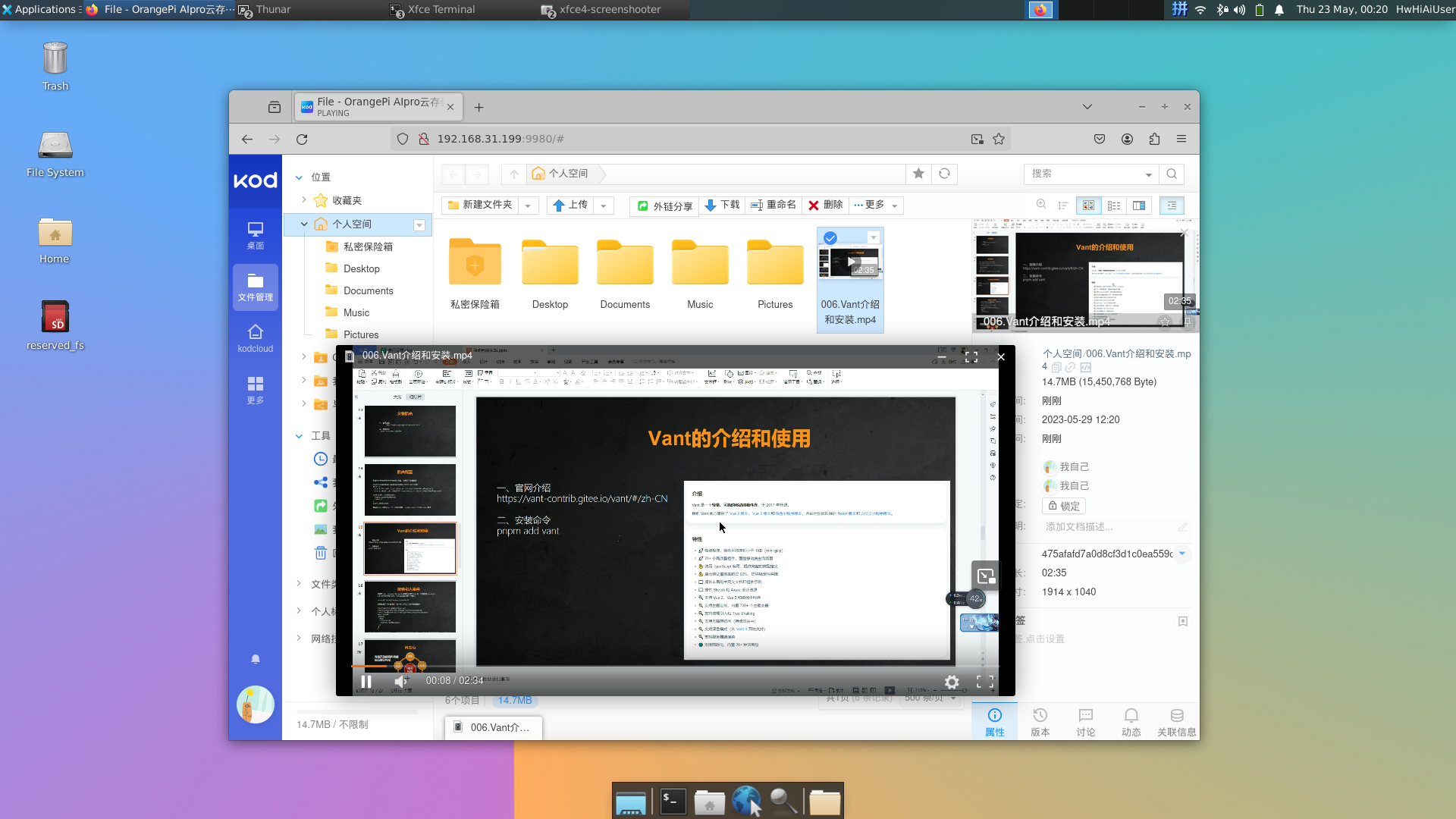This screenshot has width=1456, height=819.
Task: Open More (更多) apps in sidebar
Action: pos(256,390)
